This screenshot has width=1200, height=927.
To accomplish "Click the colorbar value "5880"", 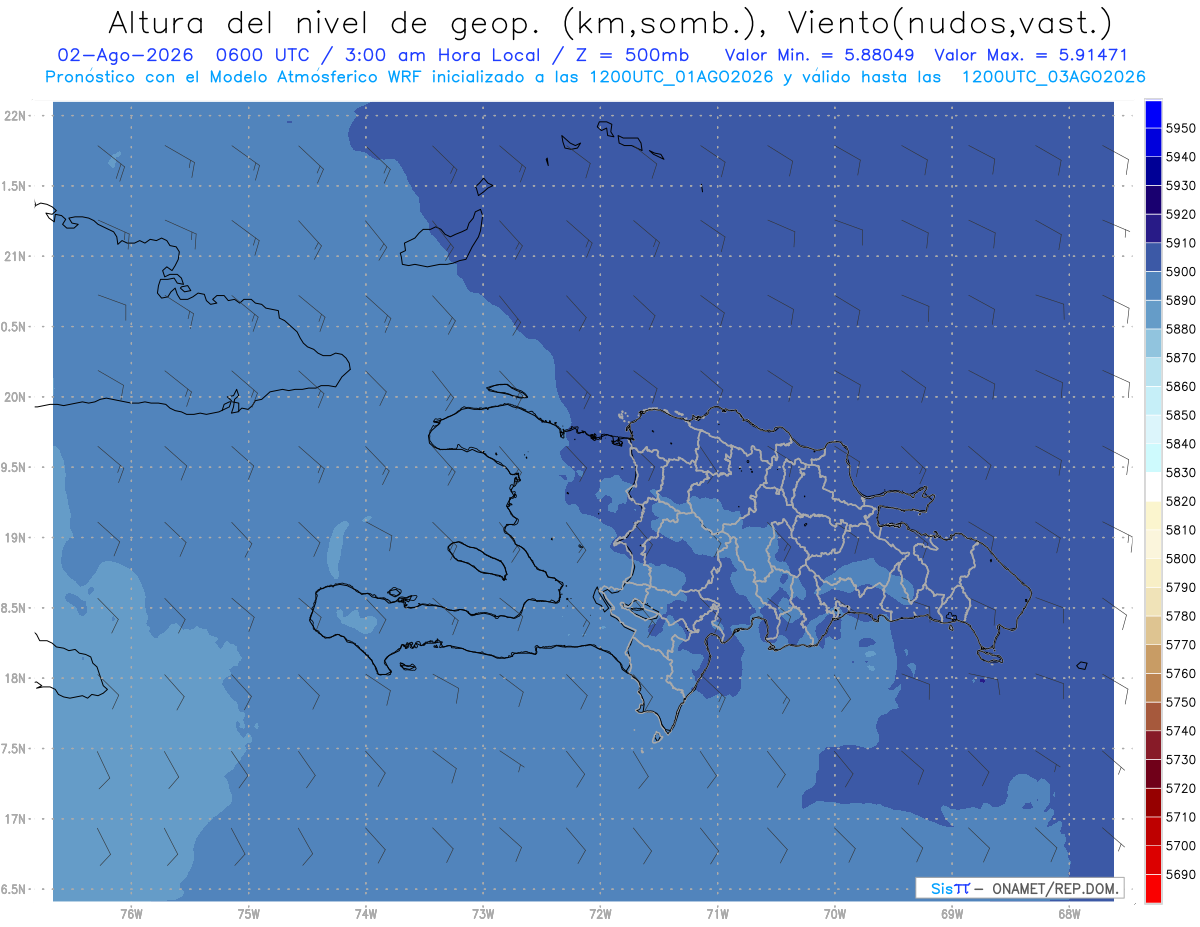I will 1180,329.
